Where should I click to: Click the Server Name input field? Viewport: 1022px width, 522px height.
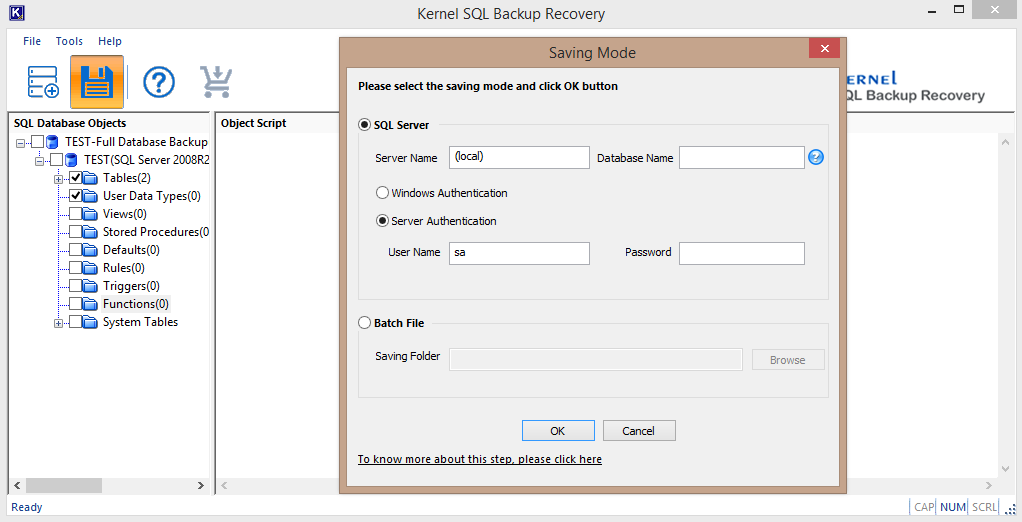519,157
